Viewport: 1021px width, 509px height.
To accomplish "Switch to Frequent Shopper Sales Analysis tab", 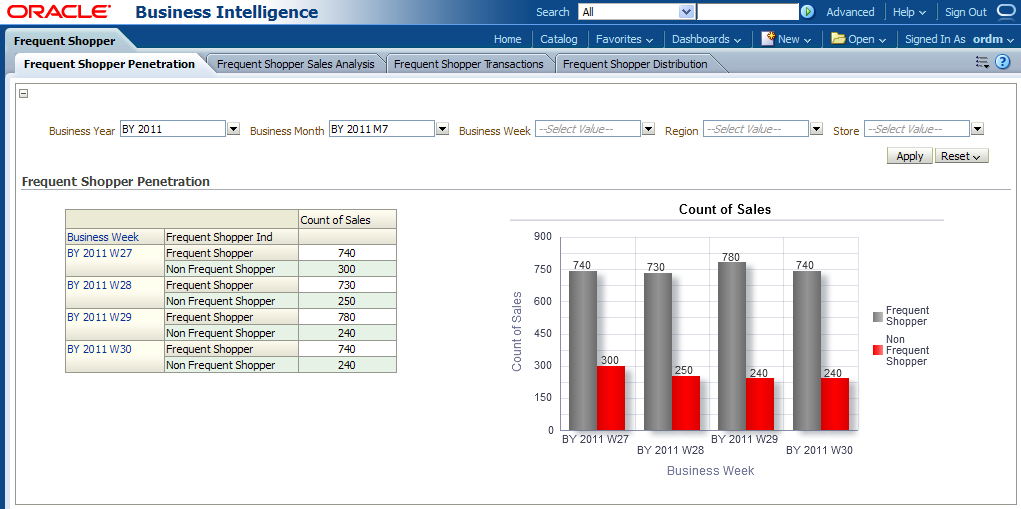I will tap(296, 64).
